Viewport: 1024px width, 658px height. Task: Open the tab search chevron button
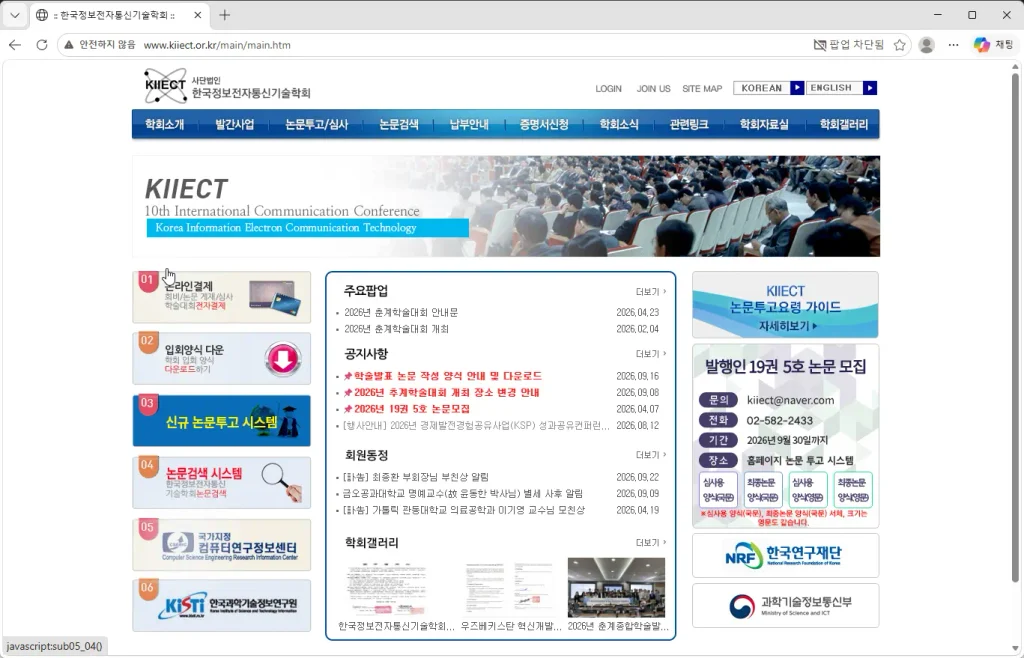click(x=14, y=14)
